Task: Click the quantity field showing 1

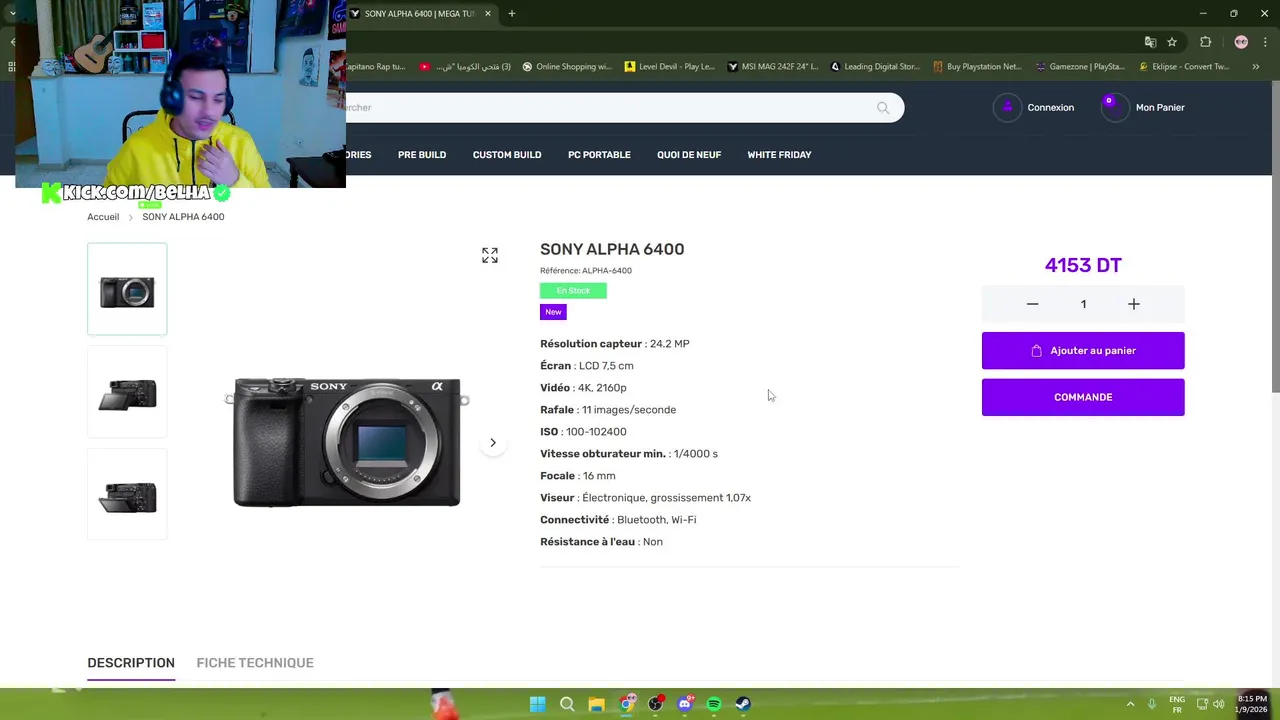Action: [x=1083, y=304]
